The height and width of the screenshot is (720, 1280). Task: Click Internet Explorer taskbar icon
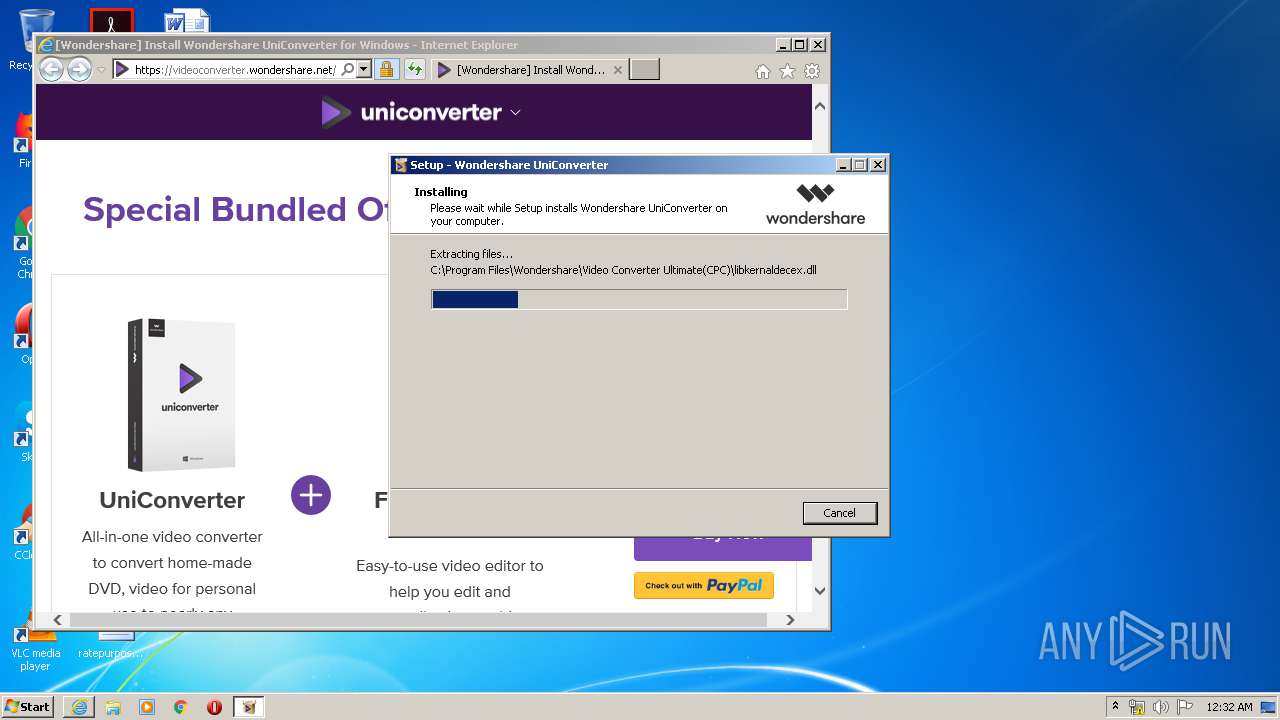click(79, 707)
